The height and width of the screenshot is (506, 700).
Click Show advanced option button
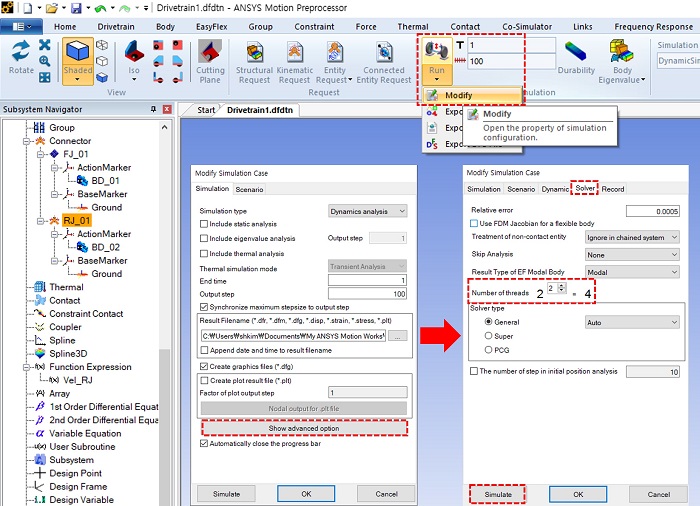click(304, 428)
